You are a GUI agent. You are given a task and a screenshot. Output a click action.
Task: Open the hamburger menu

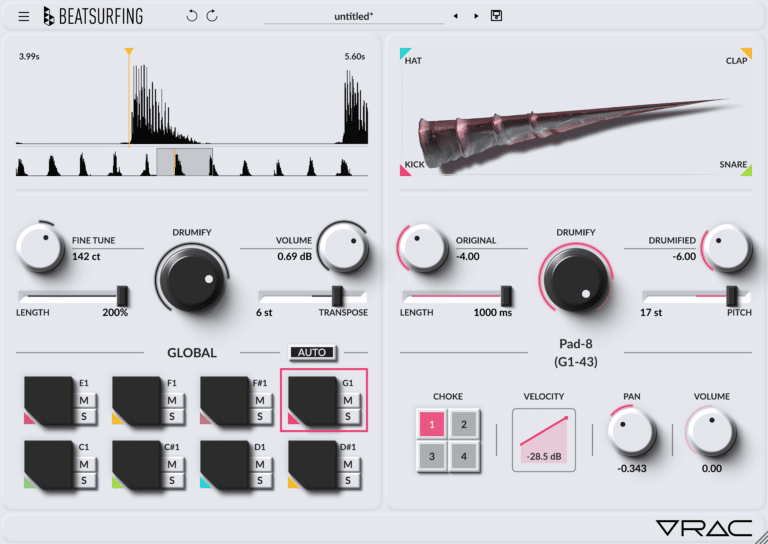(x=24, y=17)
